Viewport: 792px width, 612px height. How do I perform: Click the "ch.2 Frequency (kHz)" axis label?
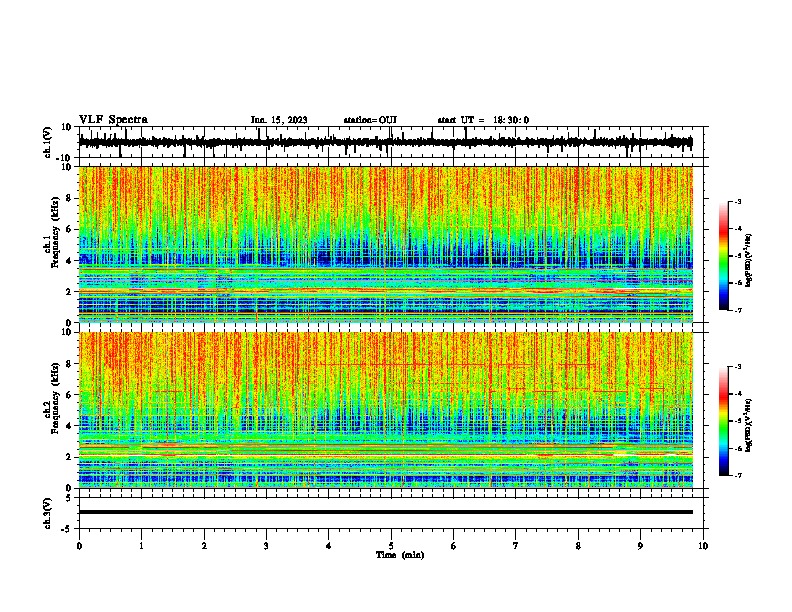(x=53, y=398)
